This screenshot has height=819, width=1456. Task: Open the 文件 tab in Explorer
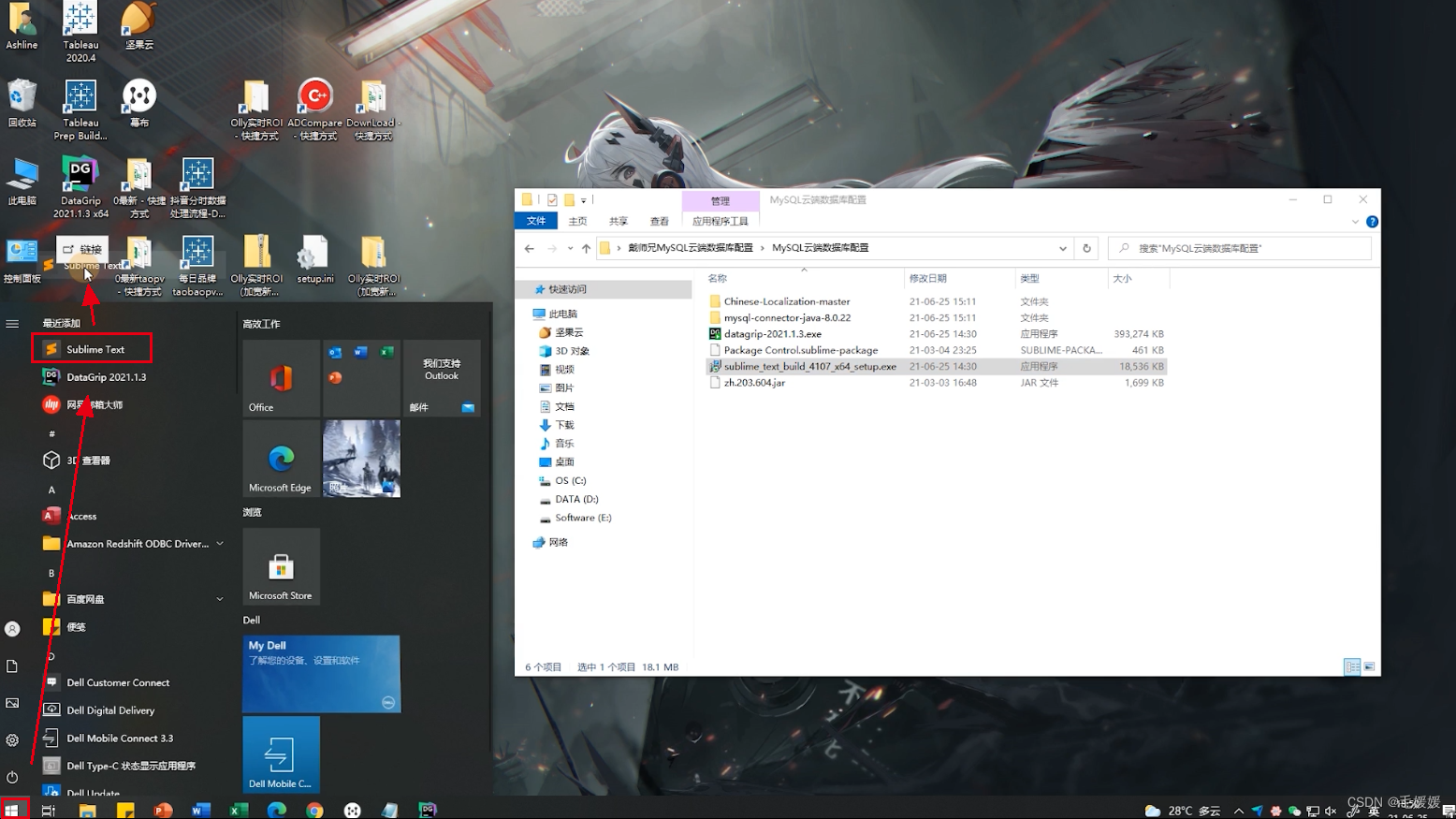[x=536, y=221]
